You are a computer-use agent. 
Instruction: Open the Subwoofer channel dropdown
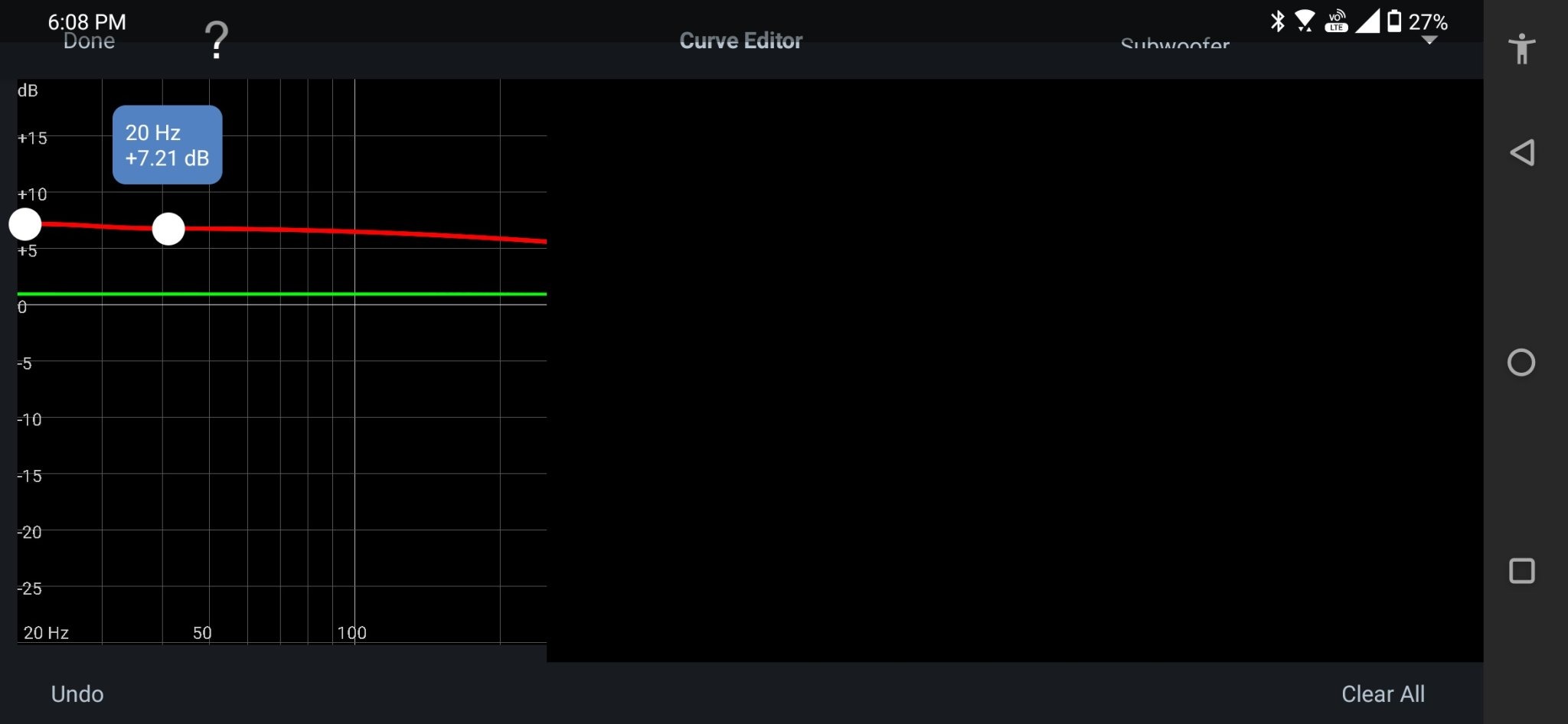[x=1175, y=44]
